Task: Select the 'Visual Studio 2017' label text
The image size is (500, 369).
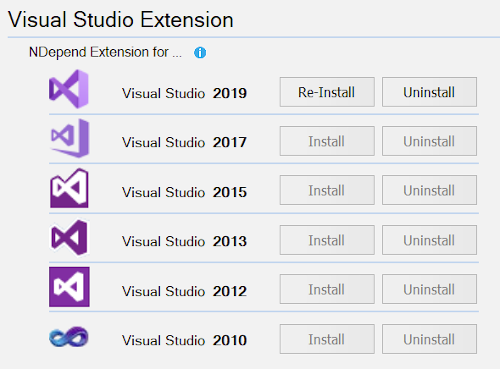Action: coord(184,142)
